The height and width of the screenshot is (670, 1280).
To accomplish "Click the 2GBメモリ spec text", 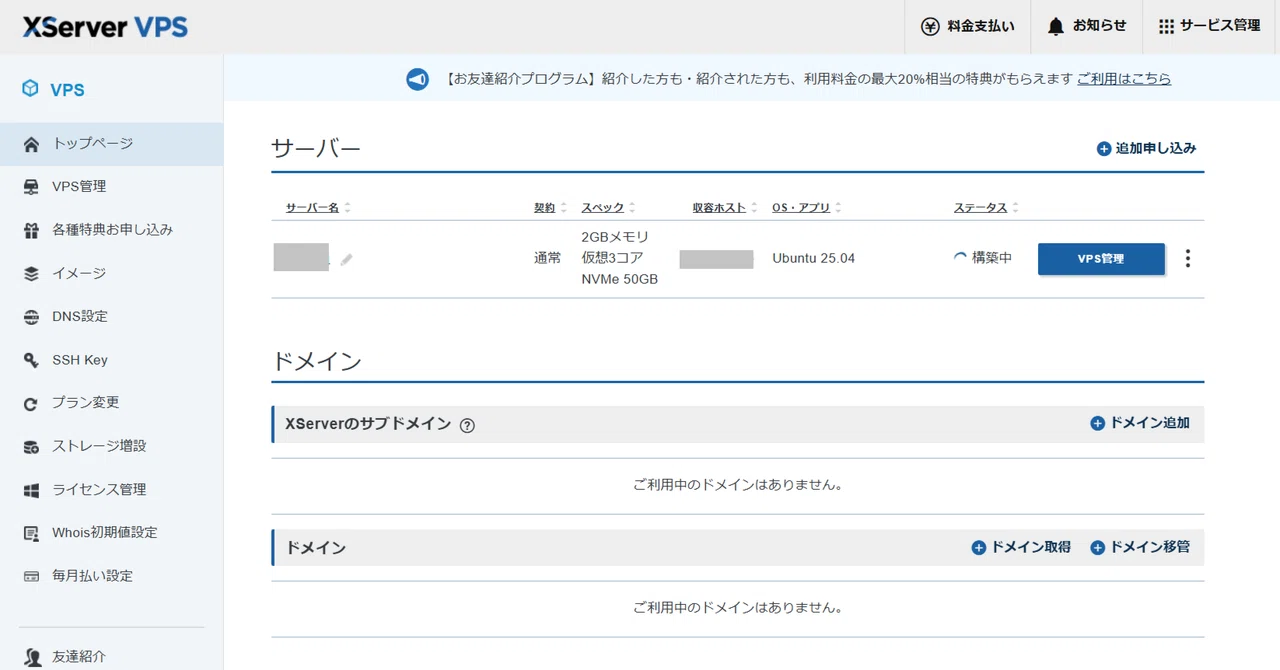I will pyautogui.click(x=615, y=237).
